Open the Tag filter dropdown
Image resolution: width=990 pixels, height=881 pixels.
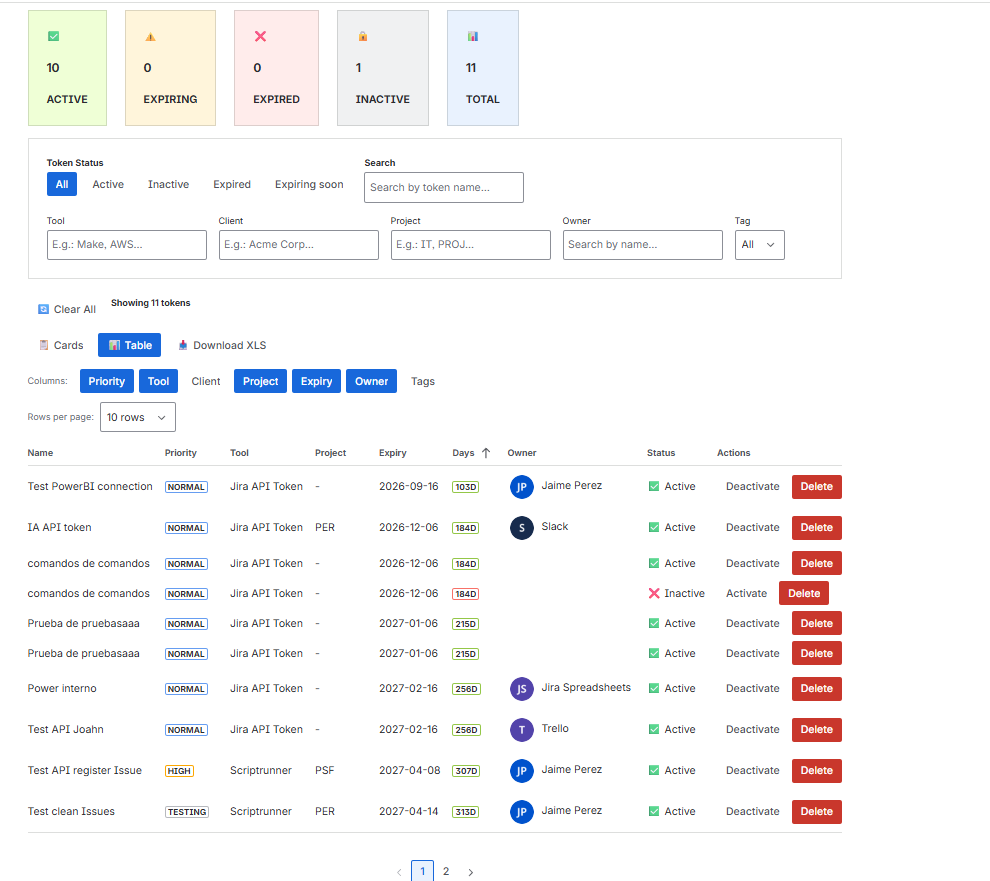[760, 245]
